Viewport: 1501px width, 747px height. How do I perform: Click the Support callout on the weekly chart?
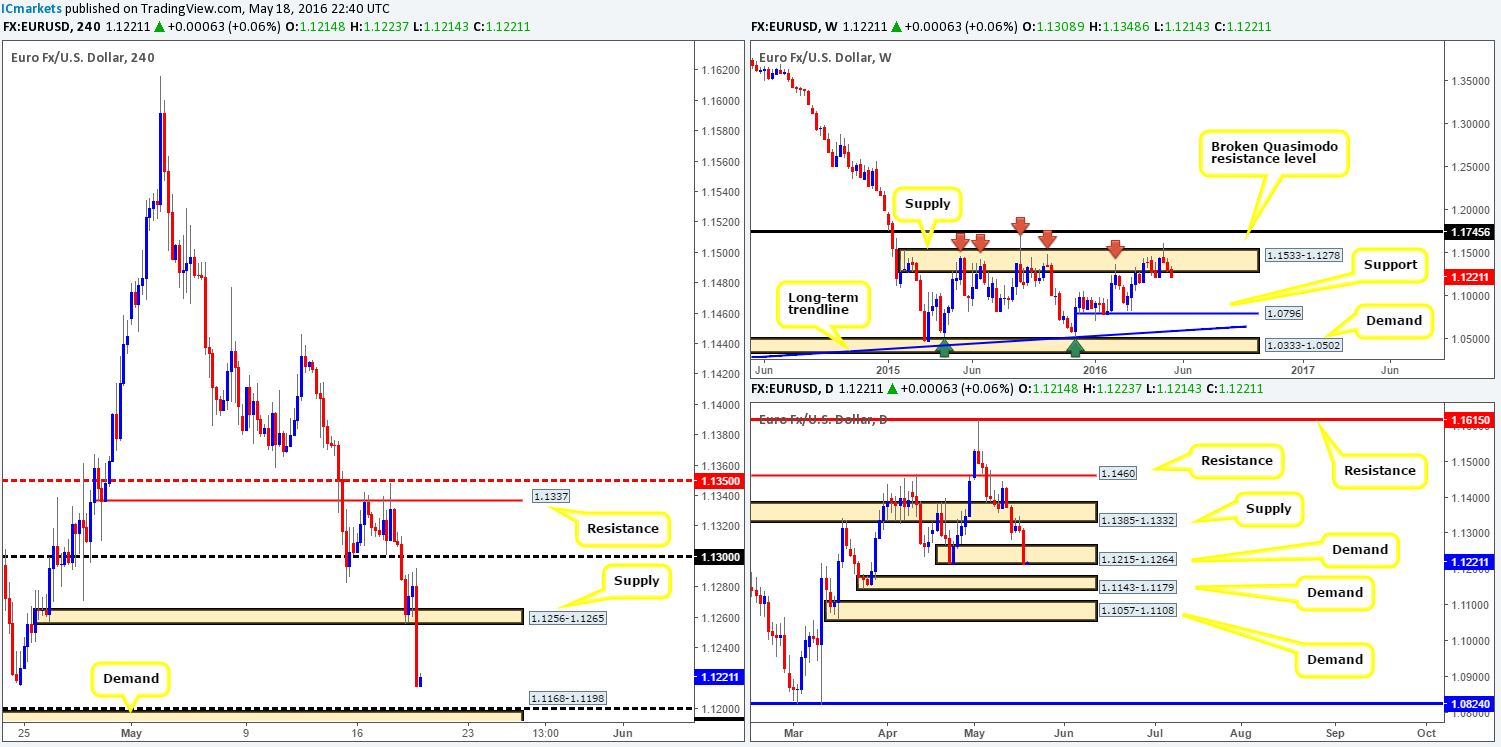pos(1389,265)
